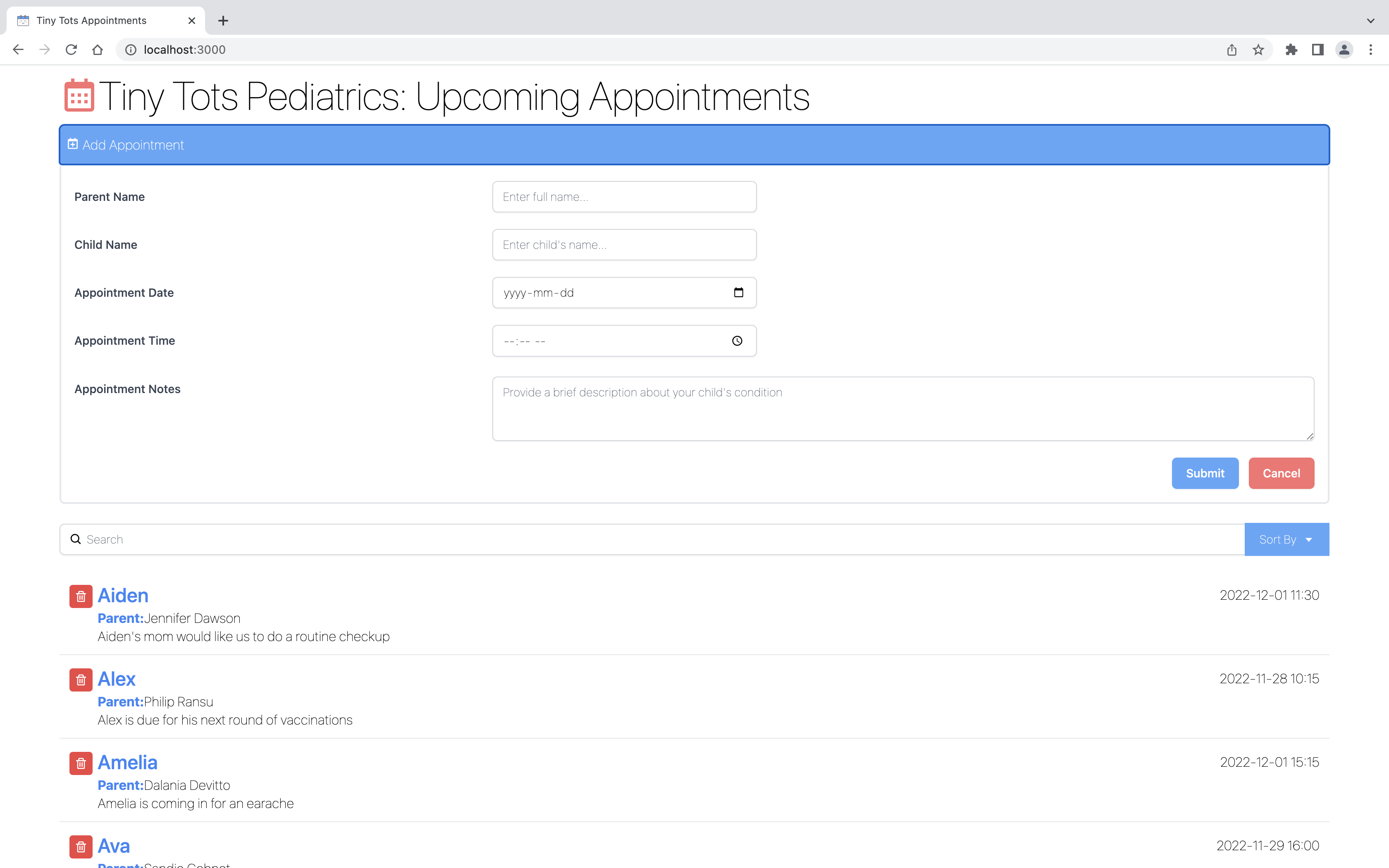Collapse the Add Appointment panel
This screenshot has width=1389, height=868.
pyautogui.click(x=694, y=145)
